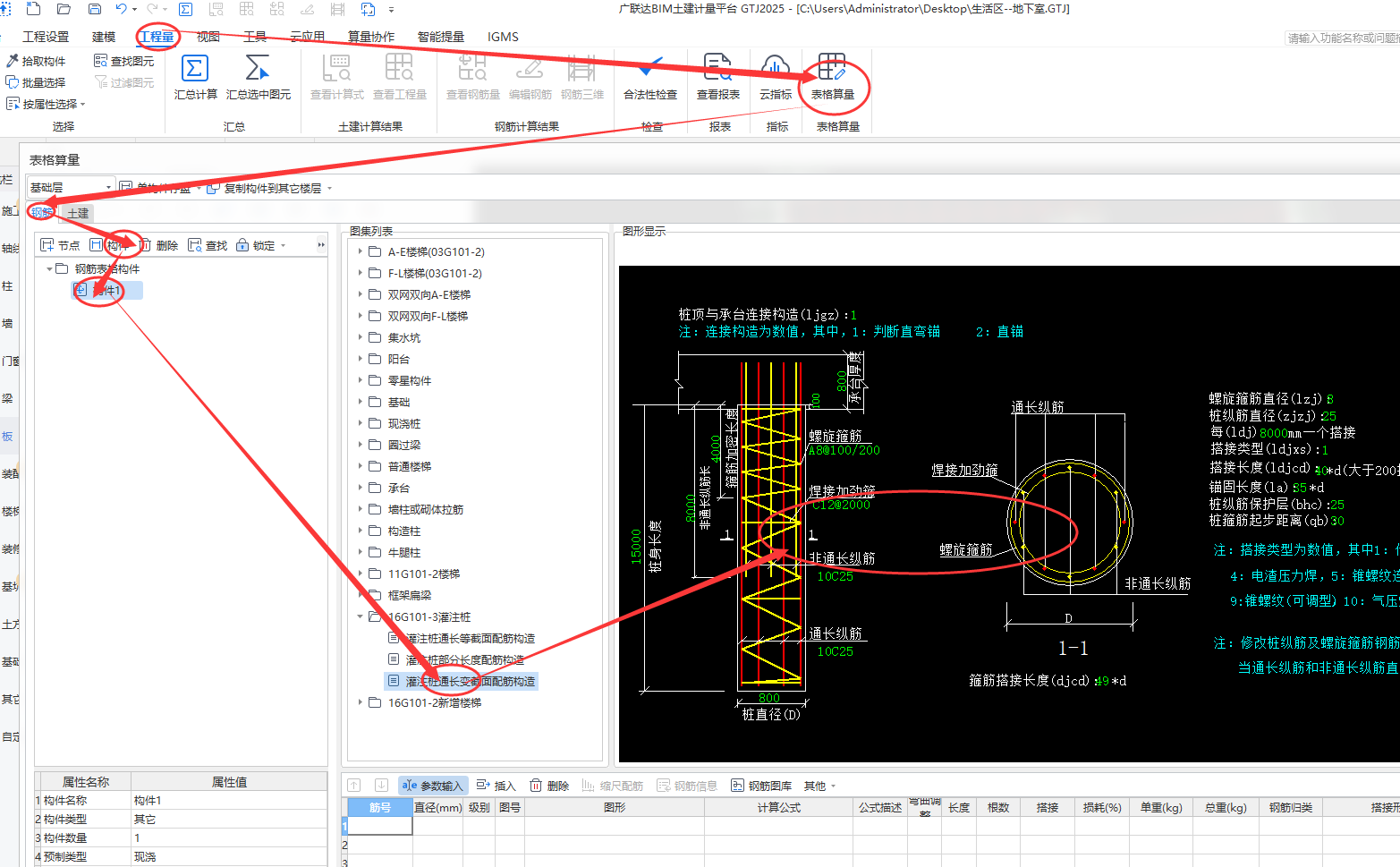Expand tree toolbar overflow chevron

coord(321,245)
